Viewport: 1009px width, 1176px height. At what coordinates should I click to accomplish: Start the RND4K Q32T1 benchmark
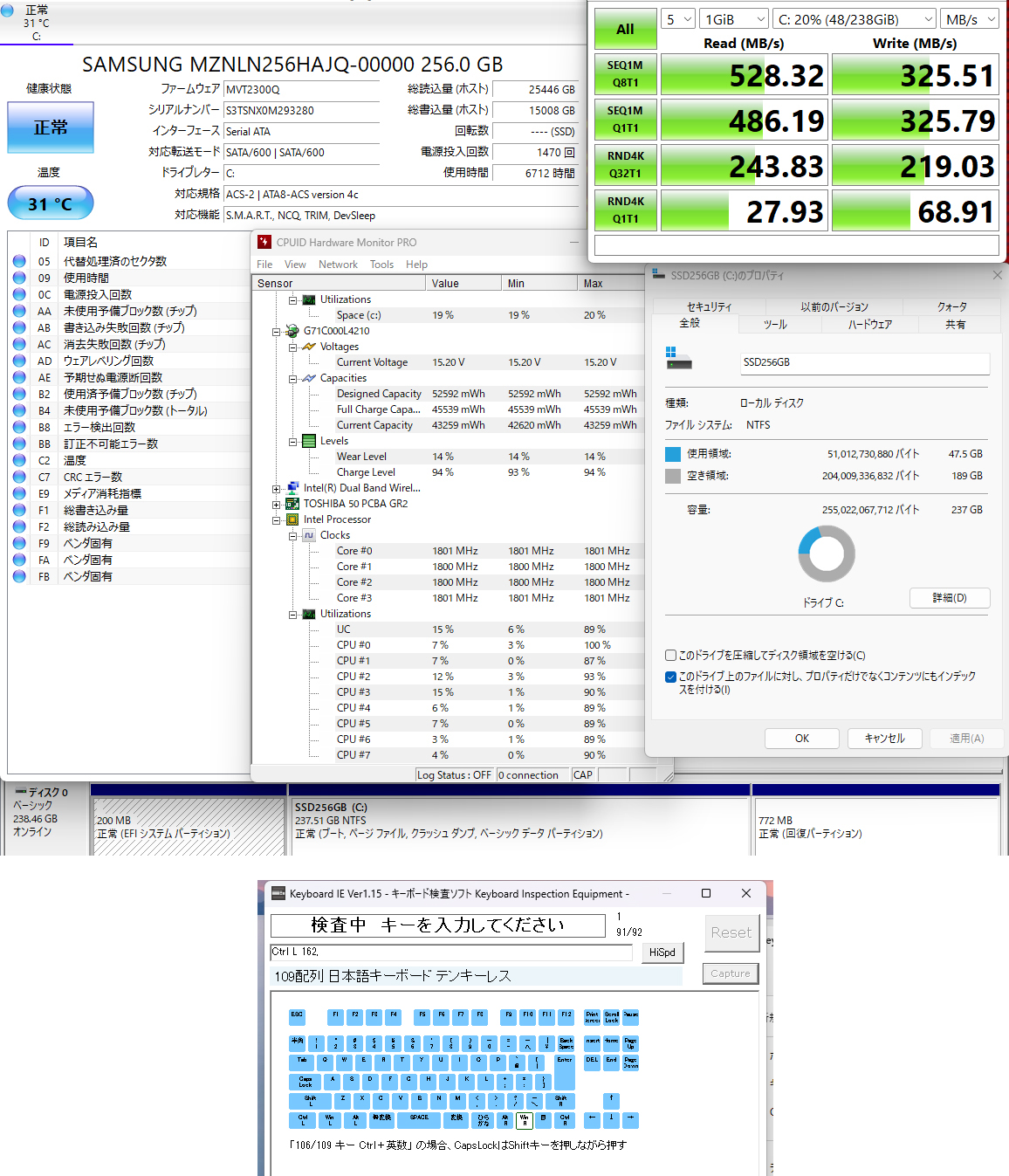tap(625, 165)
